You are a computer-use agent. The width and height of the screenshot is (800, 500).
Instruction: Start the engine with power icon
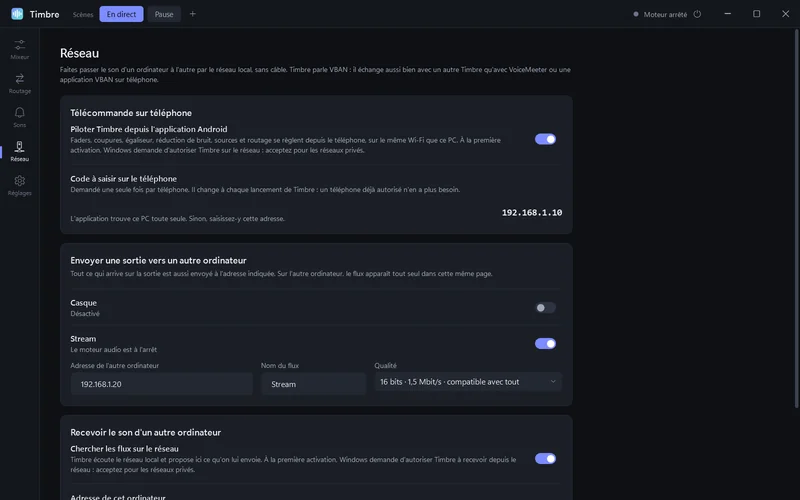coord(697,14)
